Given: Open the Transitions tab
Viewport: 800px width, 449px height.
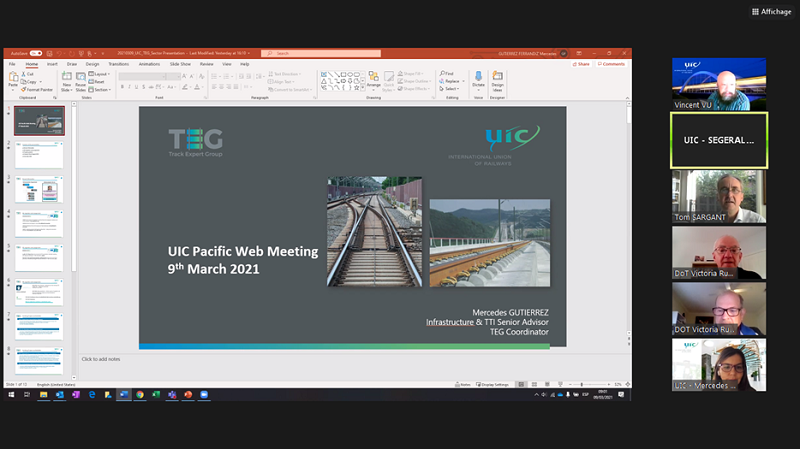Looking at the screenshot, I should pyautogui.click(x=118, y=64).
